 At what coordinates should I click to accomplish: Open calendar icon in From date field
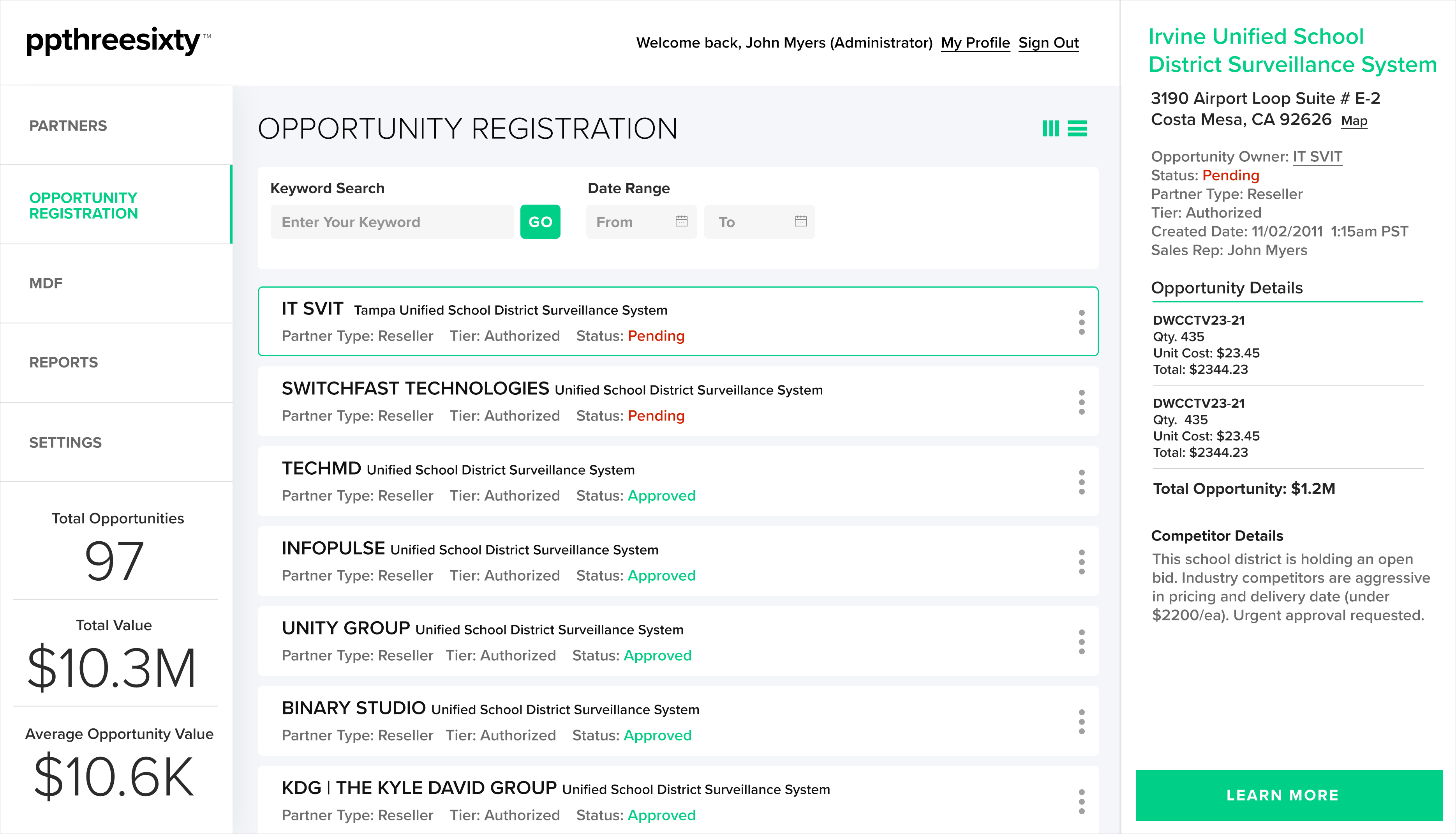[681, 221]
